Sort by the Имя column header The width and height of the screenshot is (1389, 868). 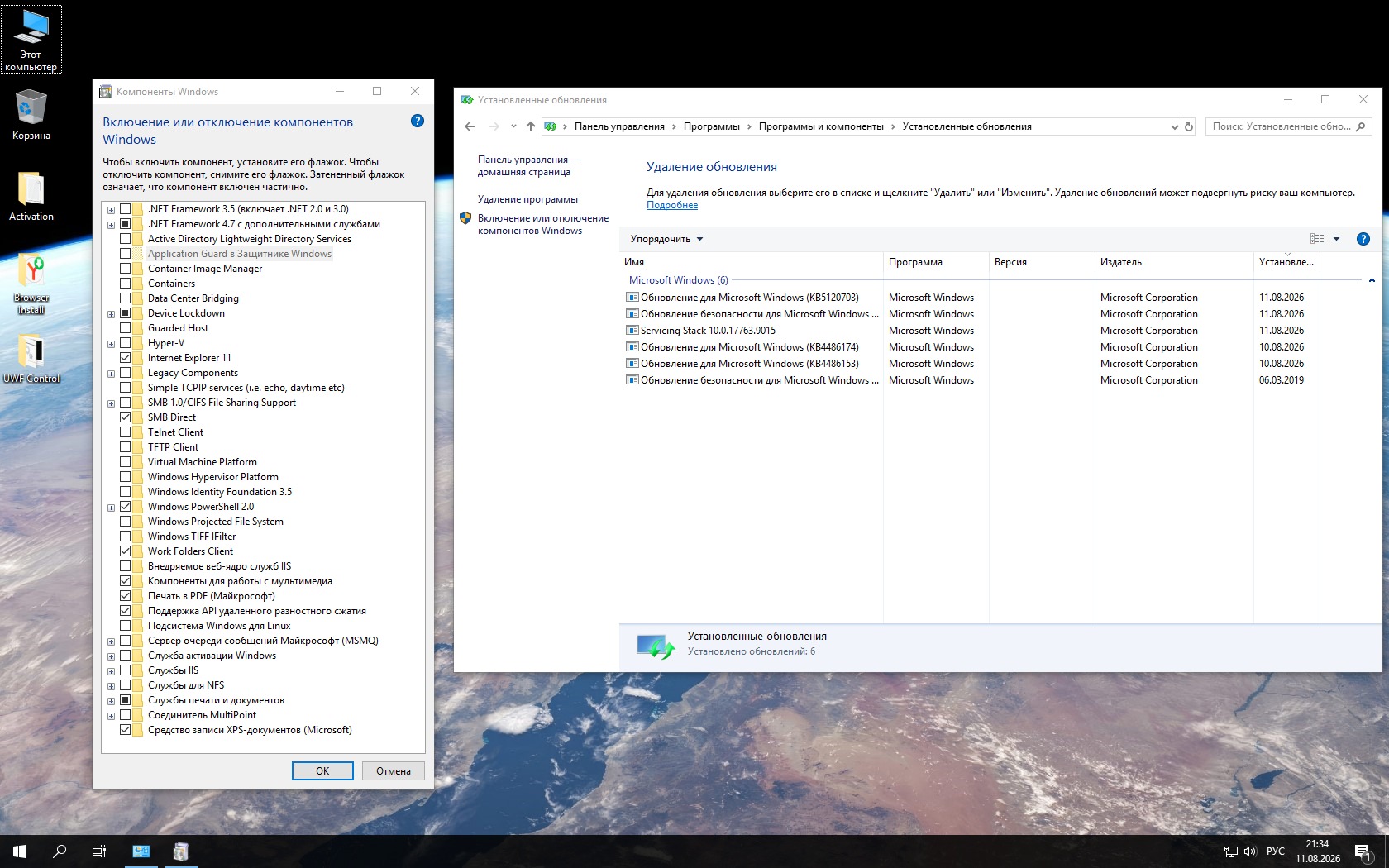751,262
